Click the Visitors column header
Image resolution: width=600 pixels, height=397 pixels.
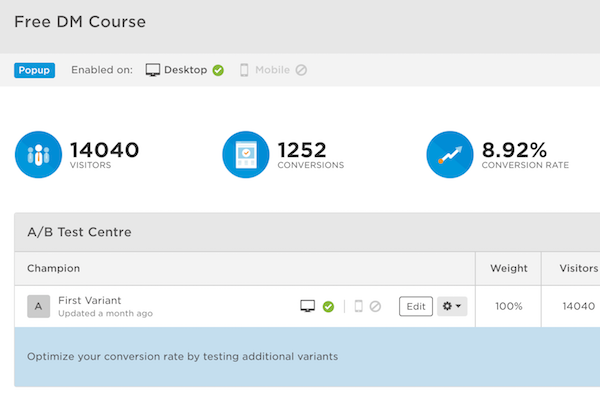(x=579, y=268)
